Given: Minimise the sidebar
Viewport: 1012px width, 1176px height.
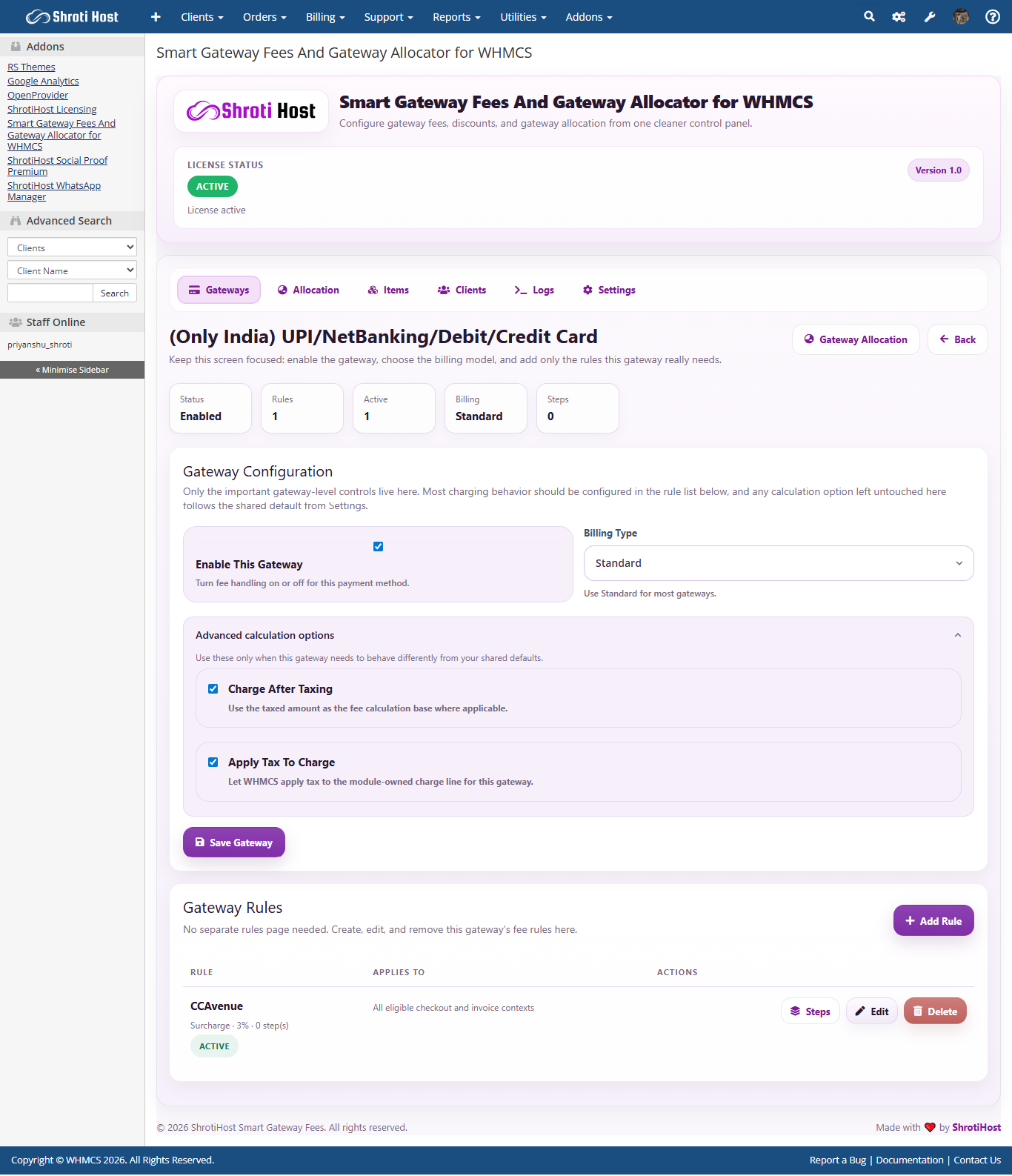Looking at the screenshot, I should 72,370.
